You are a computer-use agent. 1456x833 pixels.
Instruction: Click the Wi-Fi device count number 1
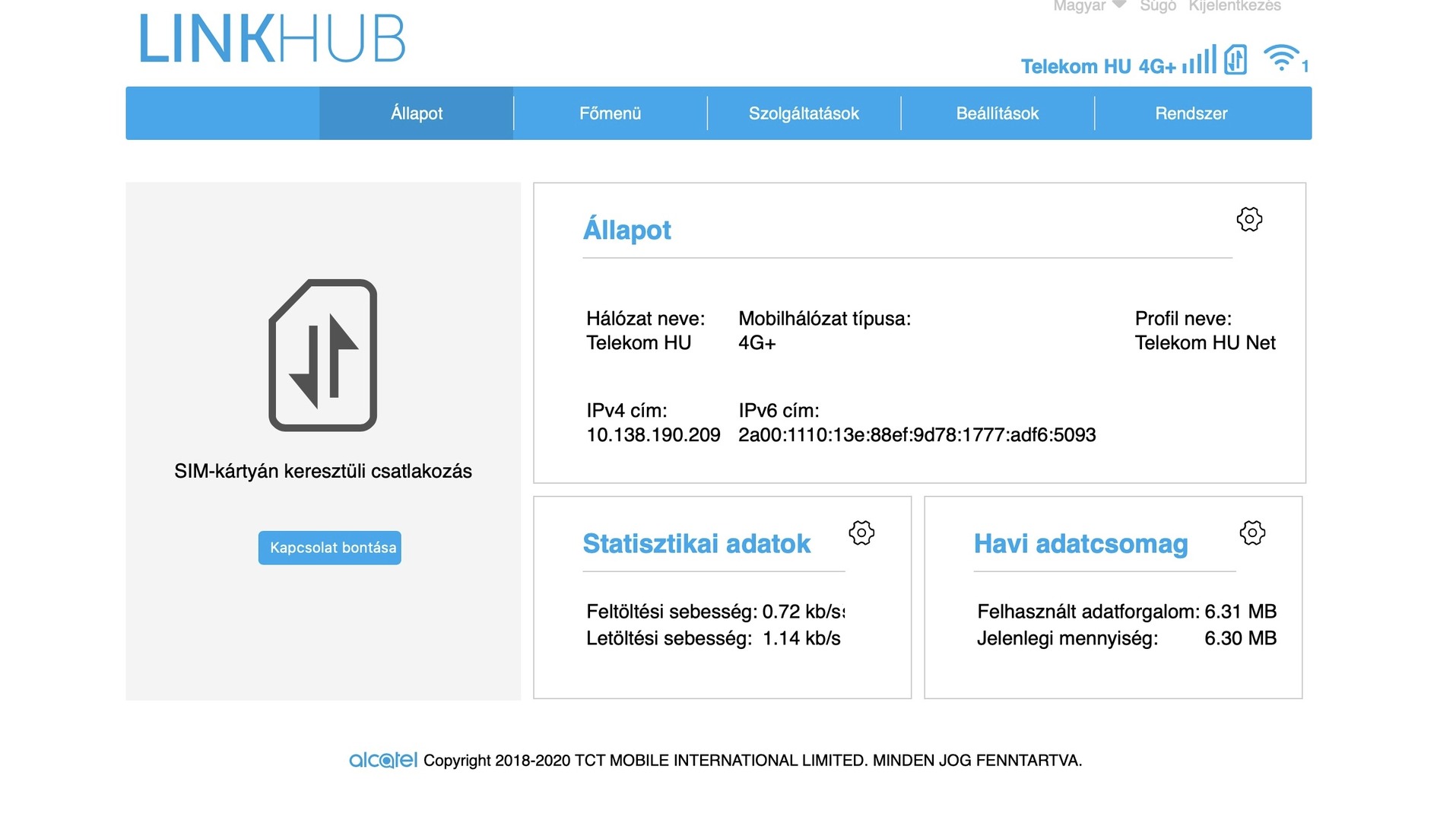1305,66
